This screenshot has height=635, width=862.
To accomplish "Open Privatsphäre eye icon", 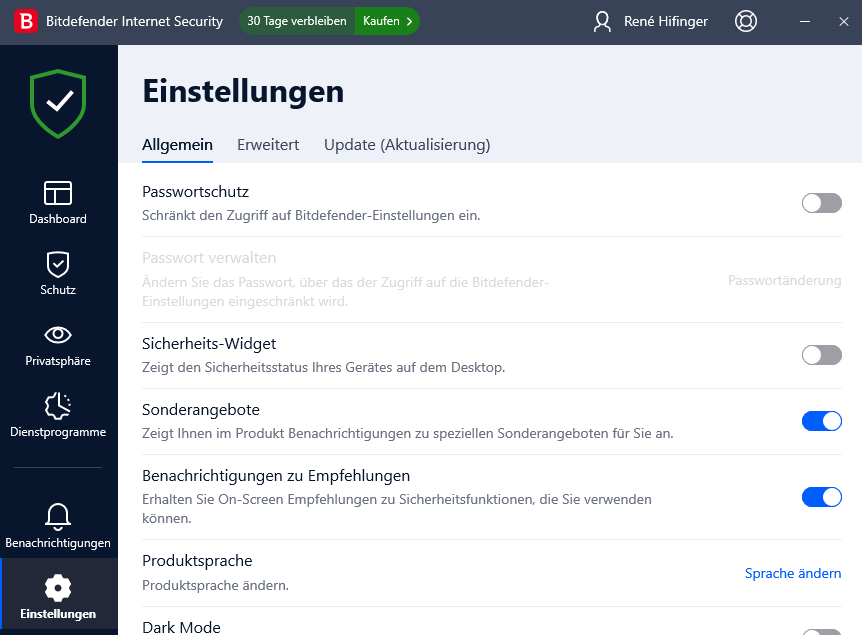I will [58, 334].
